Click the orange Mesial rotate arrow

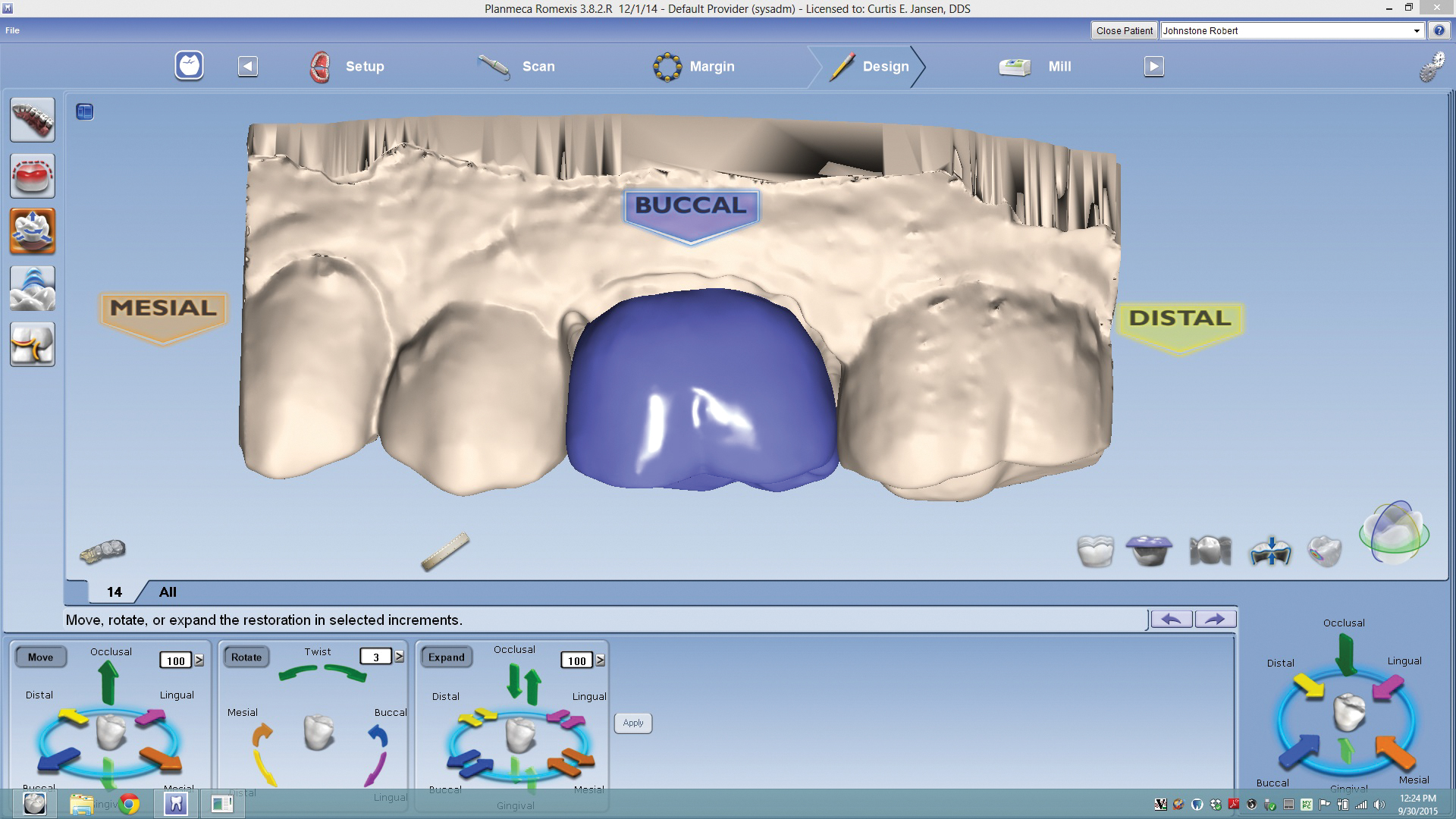(262, 734)
